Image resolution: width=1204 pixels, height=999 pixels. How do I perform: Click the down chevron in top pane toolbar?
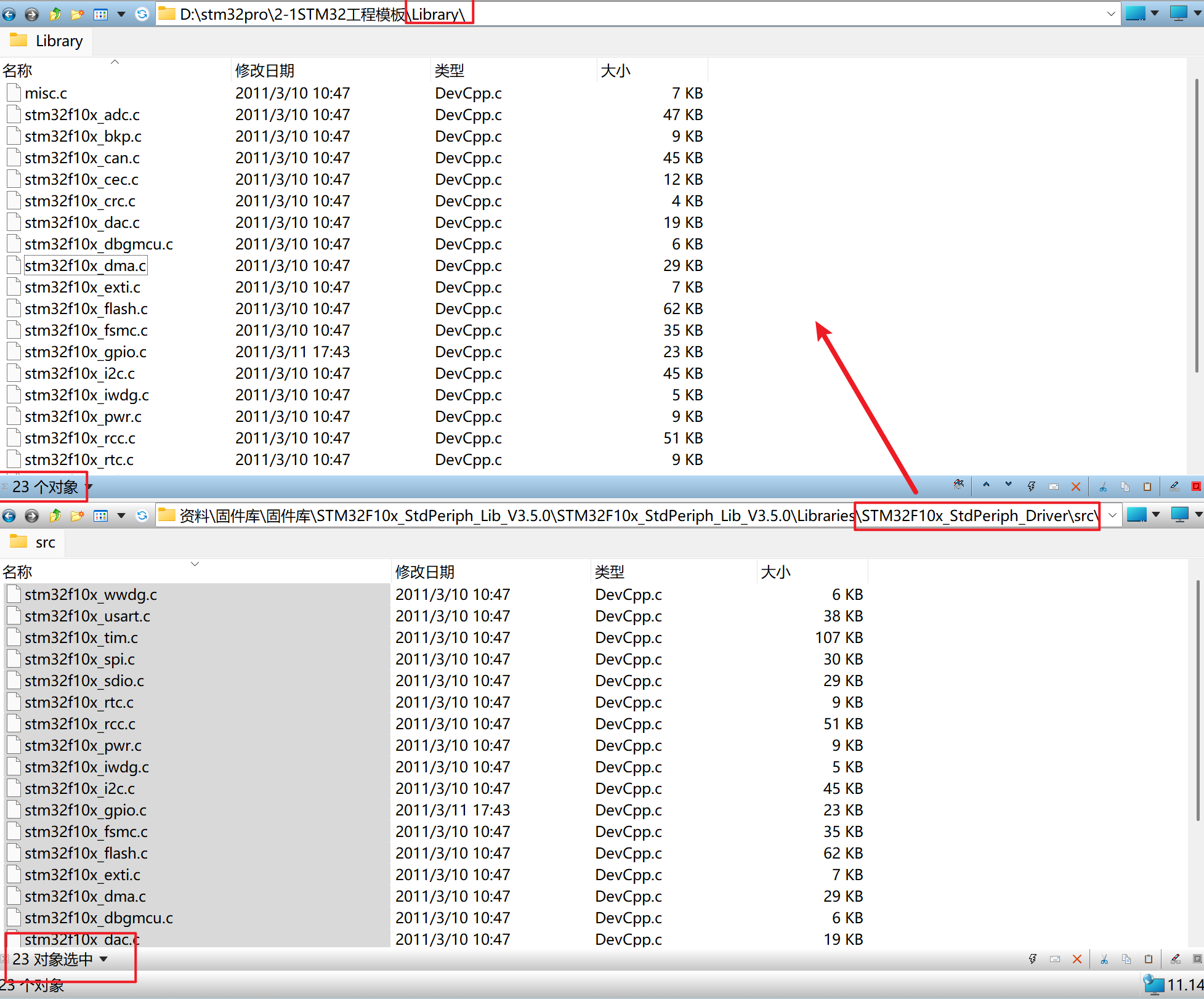point(1008,485)
